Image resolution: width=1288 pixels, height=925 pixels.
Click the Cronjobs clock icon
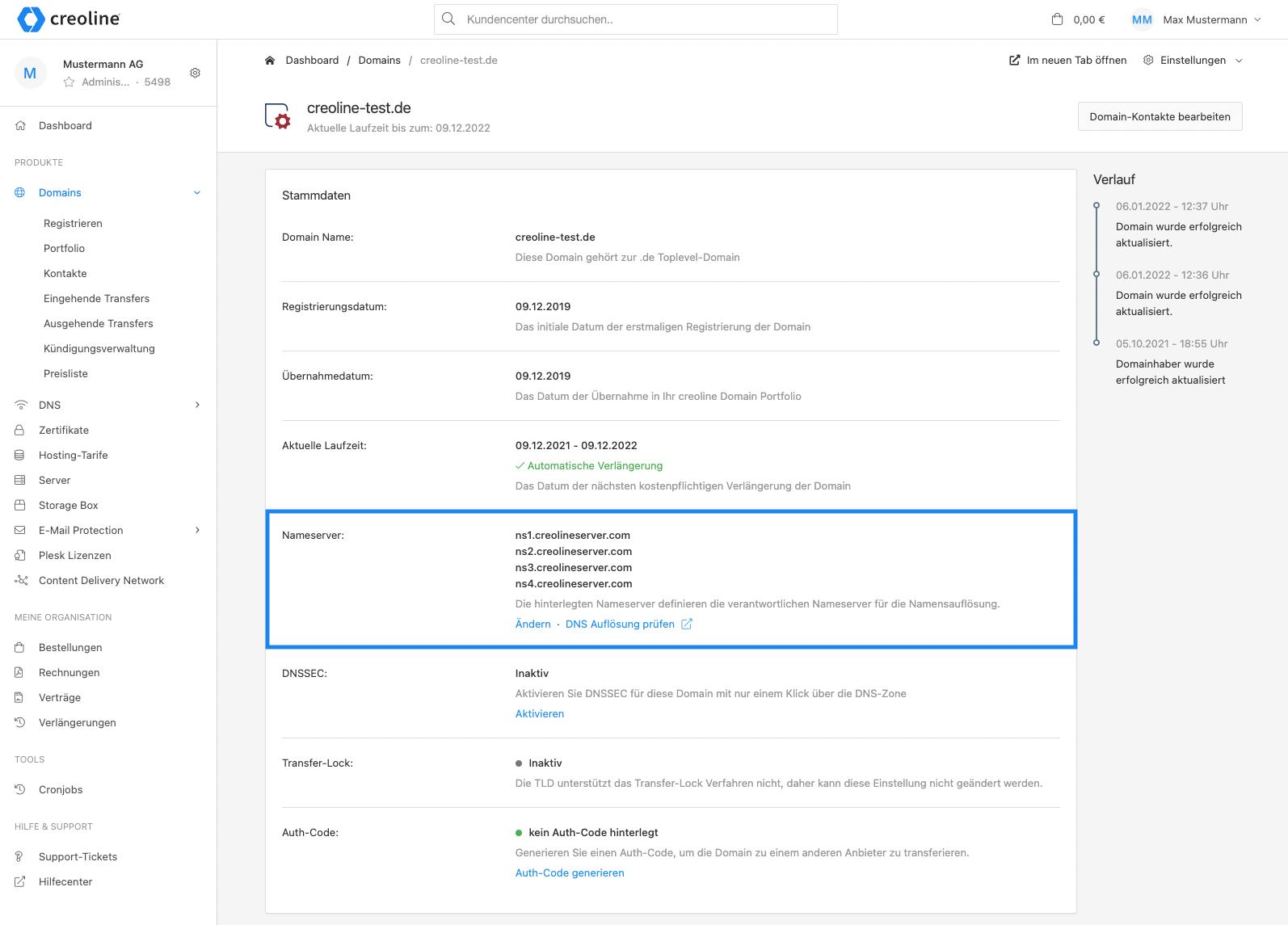tap(20, 789)
